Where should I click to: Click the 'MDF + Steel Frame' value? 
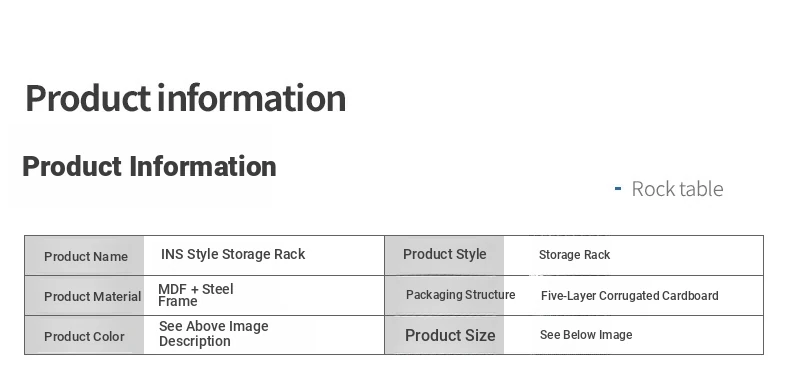(195, 295)
